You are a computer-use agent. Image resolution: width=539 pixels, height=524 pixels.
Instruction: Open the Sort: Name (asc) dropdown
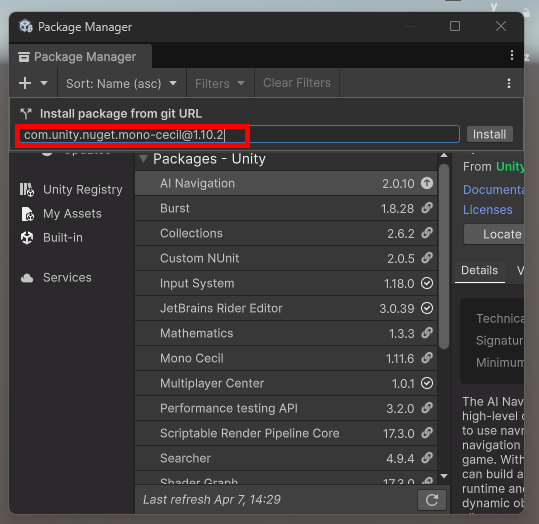tap(121, 83)
